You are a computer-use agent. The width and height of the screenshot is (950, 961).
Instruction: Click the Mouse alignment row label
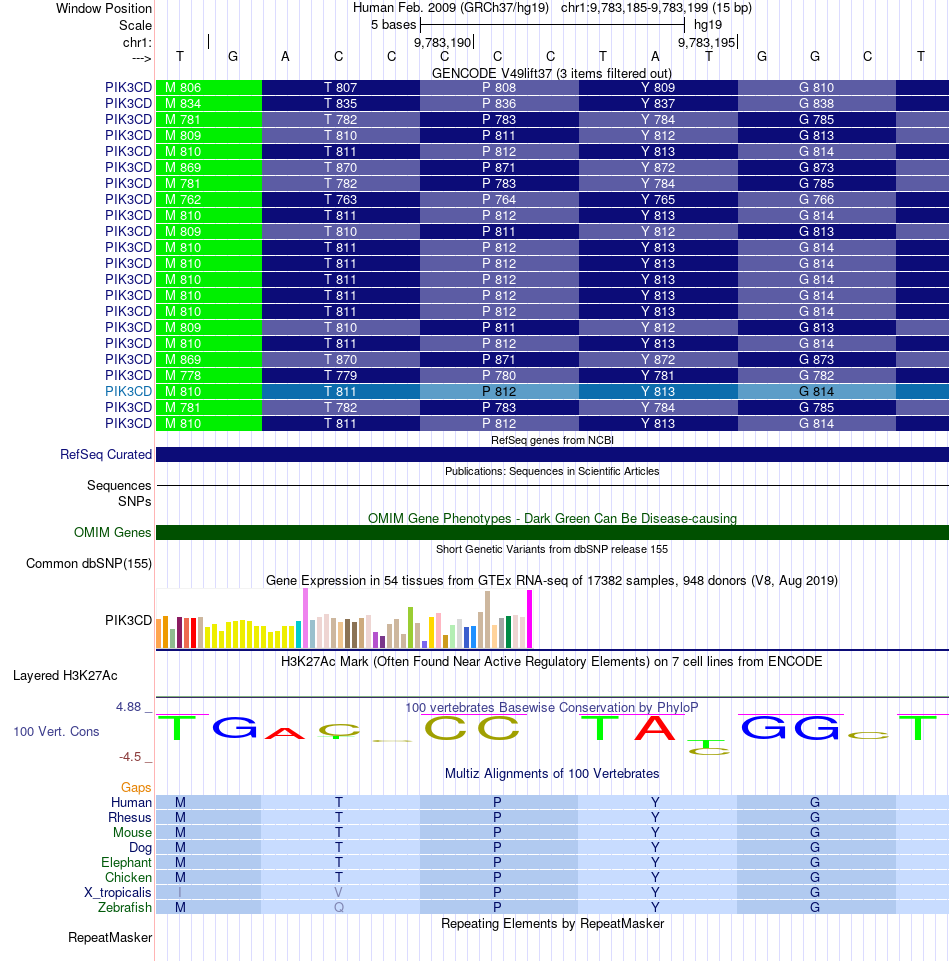click(132, 832)
